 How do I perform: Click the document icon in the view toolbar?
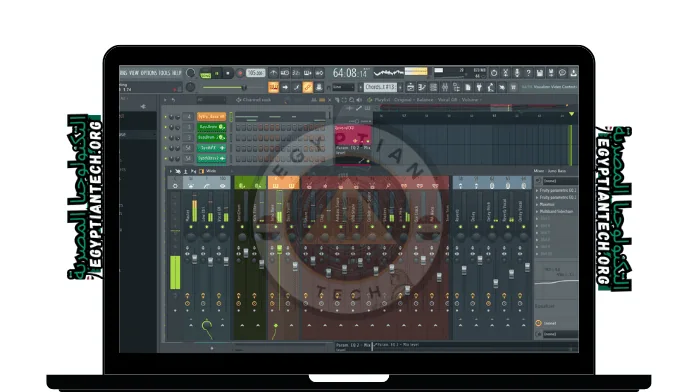click(x=468, y=87)
